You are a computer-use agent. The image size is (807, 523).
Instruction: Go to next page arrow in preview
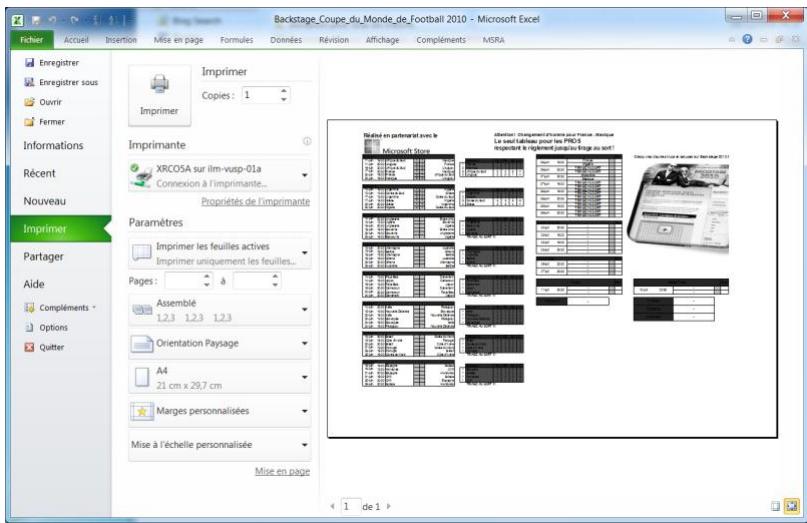point(389,507)
